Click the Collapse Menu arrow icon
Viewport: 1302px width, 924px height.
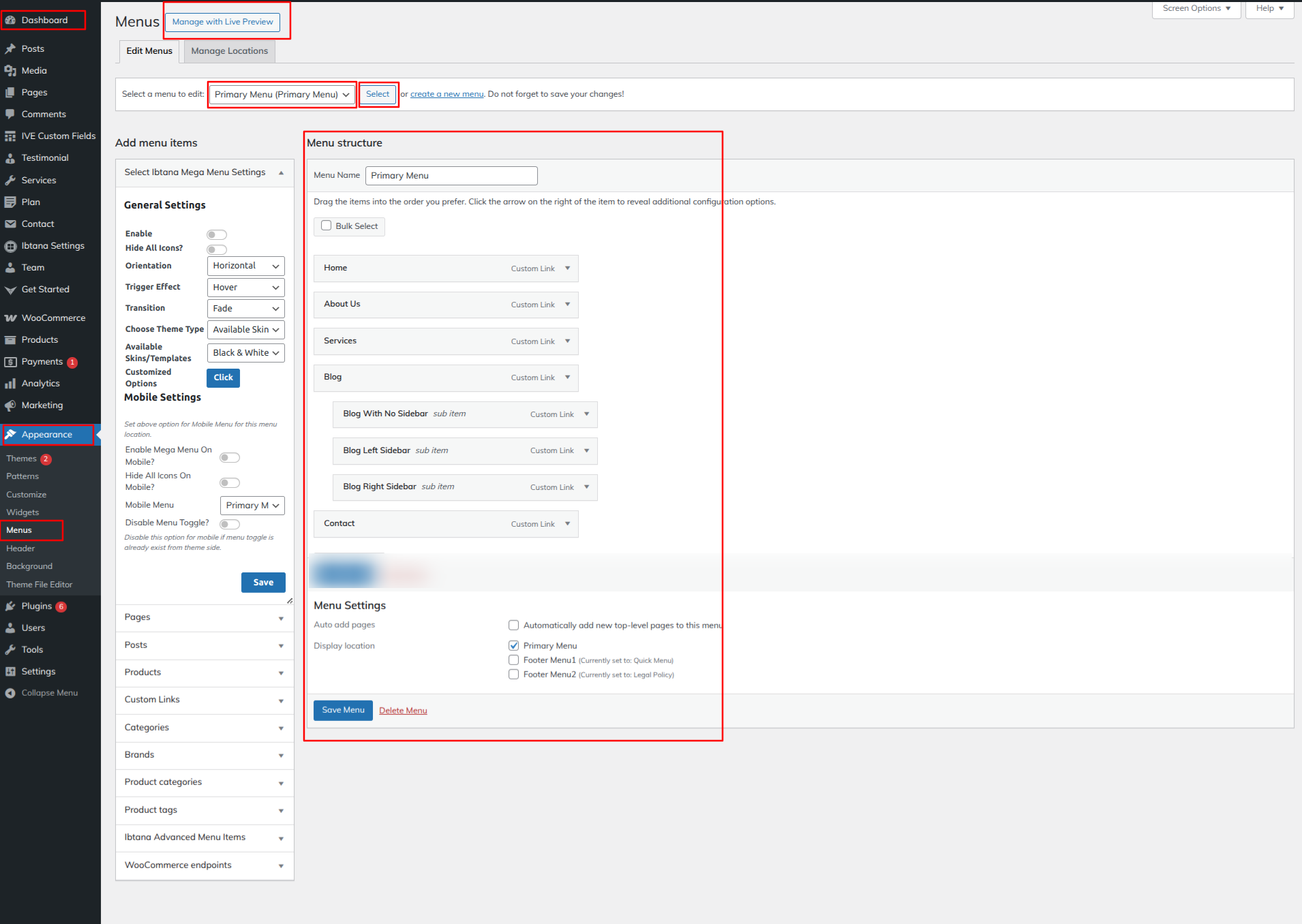[x=10, y=693]
